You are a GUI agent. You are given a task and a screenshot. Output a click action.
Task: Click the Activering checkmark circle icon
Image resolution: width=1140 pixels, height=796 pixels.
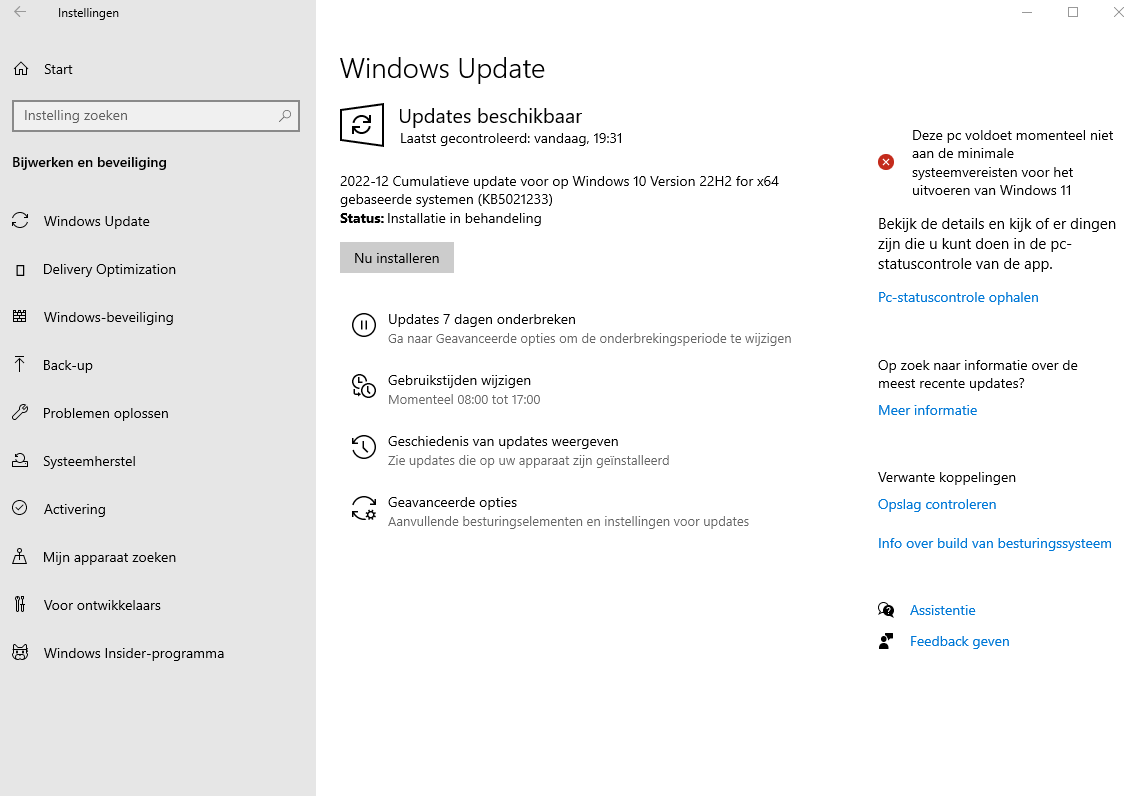click(x=20, y=509)
